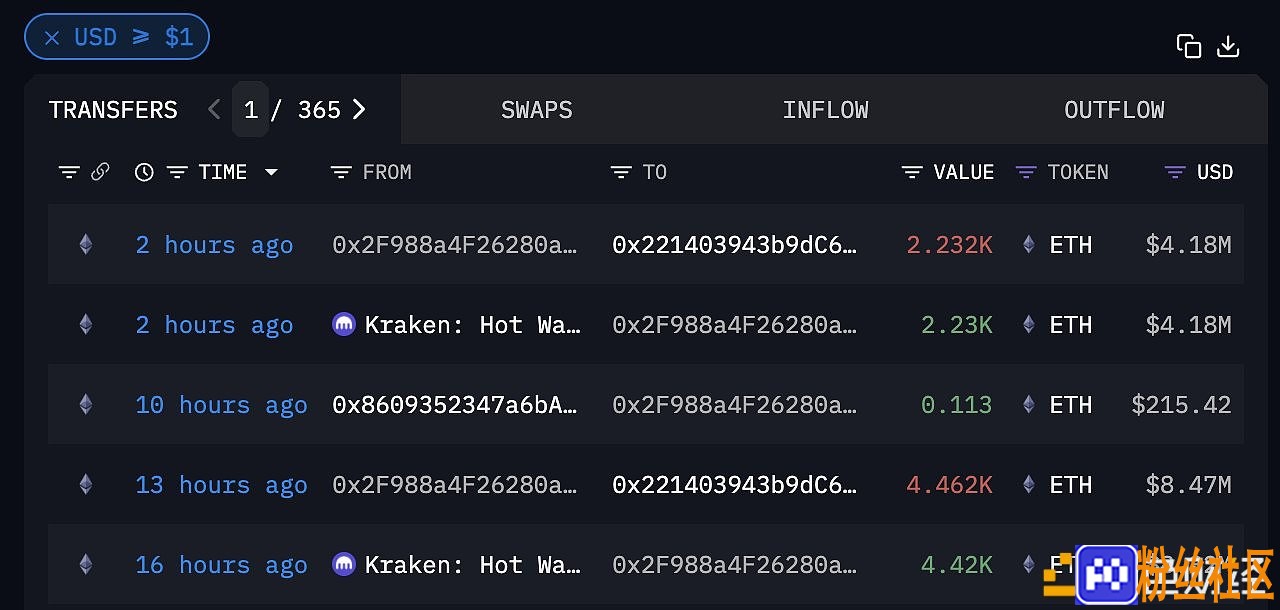Copy transfers using the copy icon
1280x610 pixels.
tap(1188, 46)
